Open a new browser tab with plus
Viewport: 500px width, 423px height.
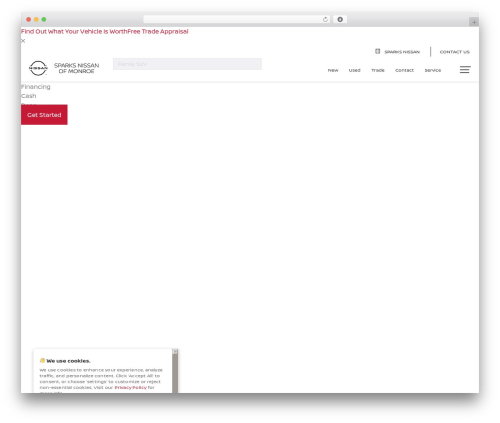tap(474, 22)
